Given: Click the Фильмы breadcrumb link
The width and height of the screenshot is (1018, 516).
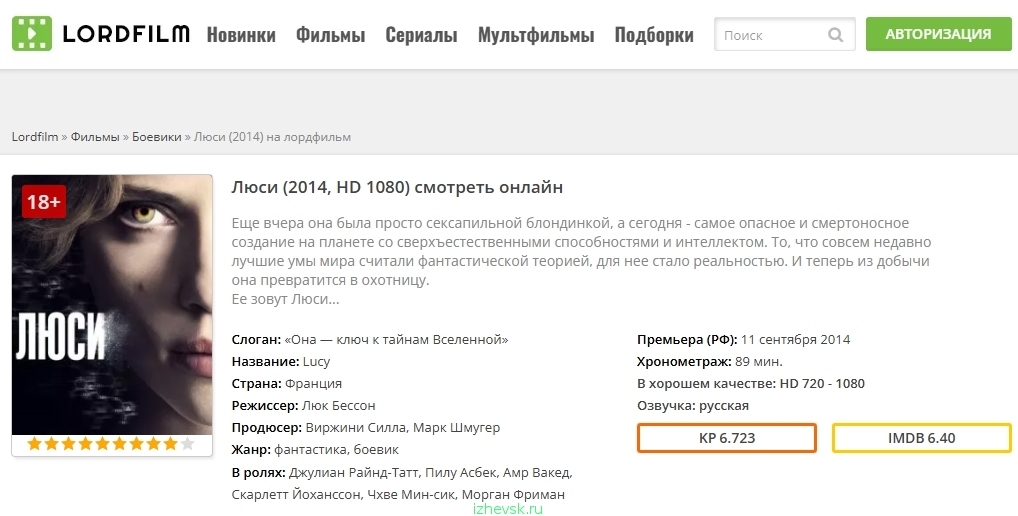Looking at the screenshot, I should click(95, 137).
